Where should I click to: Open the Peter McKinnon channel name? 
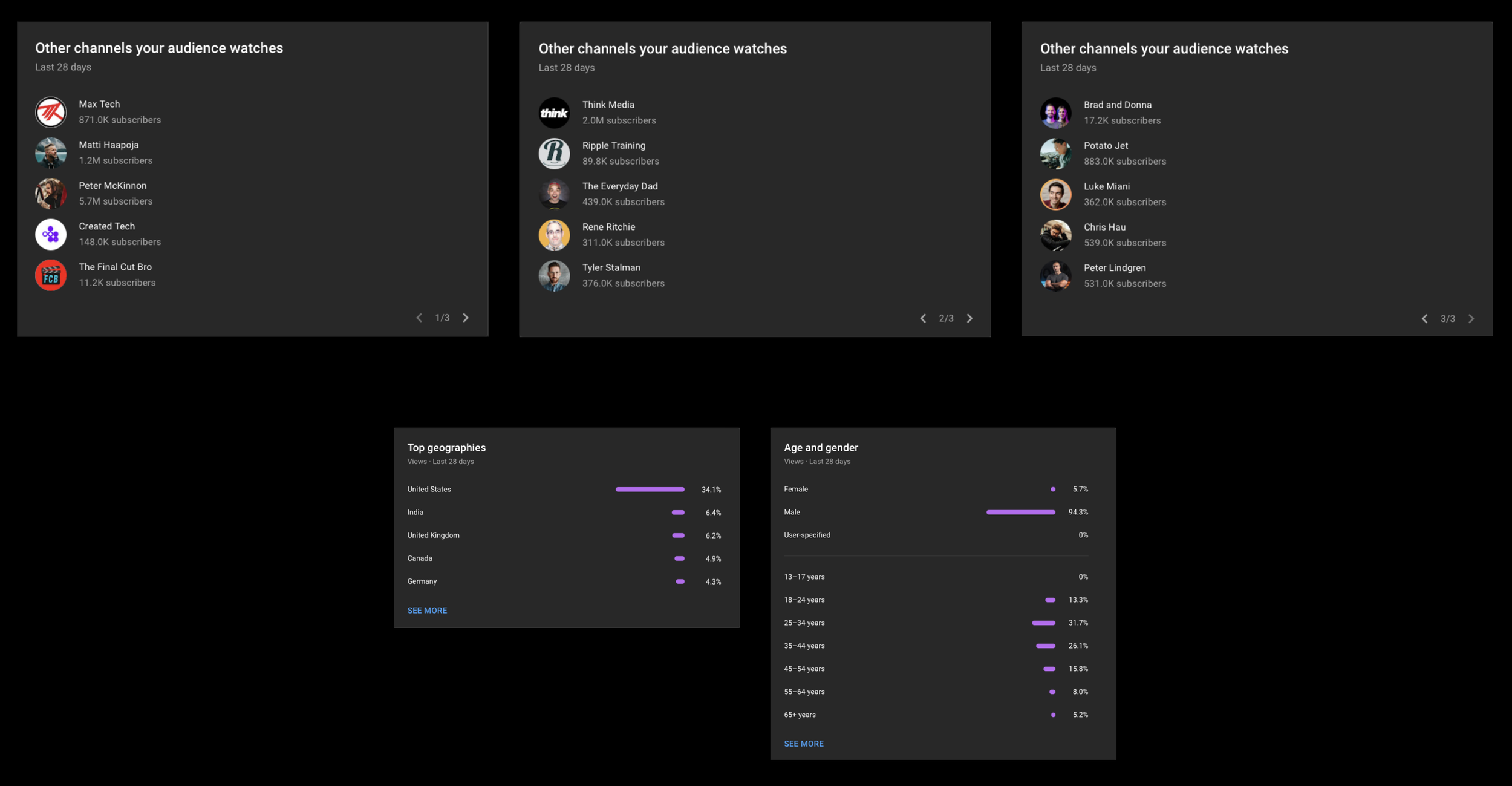click(x=112, y=186)
